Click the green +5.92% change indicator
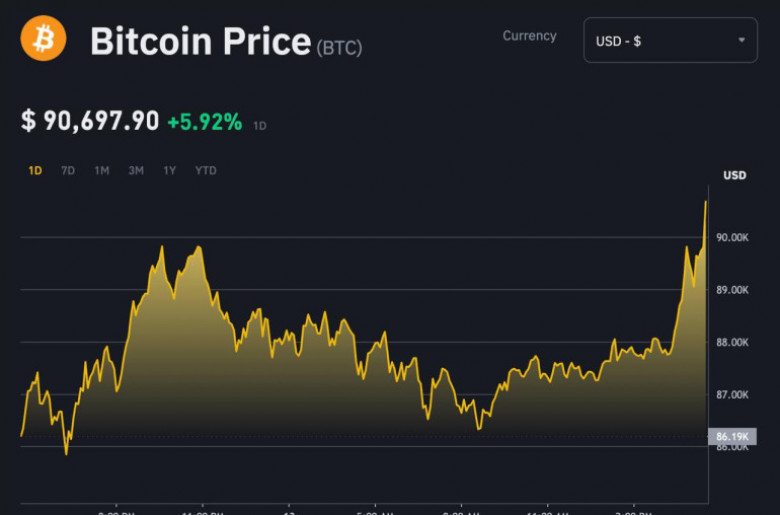 [204, 122]
